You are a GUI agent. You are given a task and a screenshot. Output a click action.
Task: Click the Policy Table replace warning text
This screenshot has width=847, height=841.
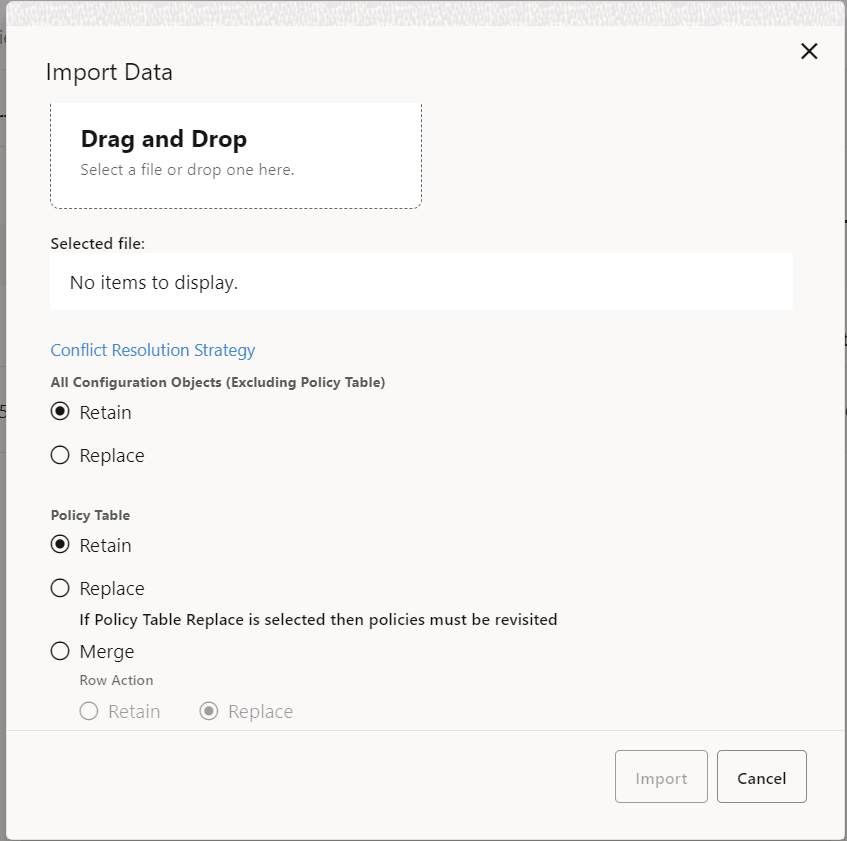(x=318, y=619)
